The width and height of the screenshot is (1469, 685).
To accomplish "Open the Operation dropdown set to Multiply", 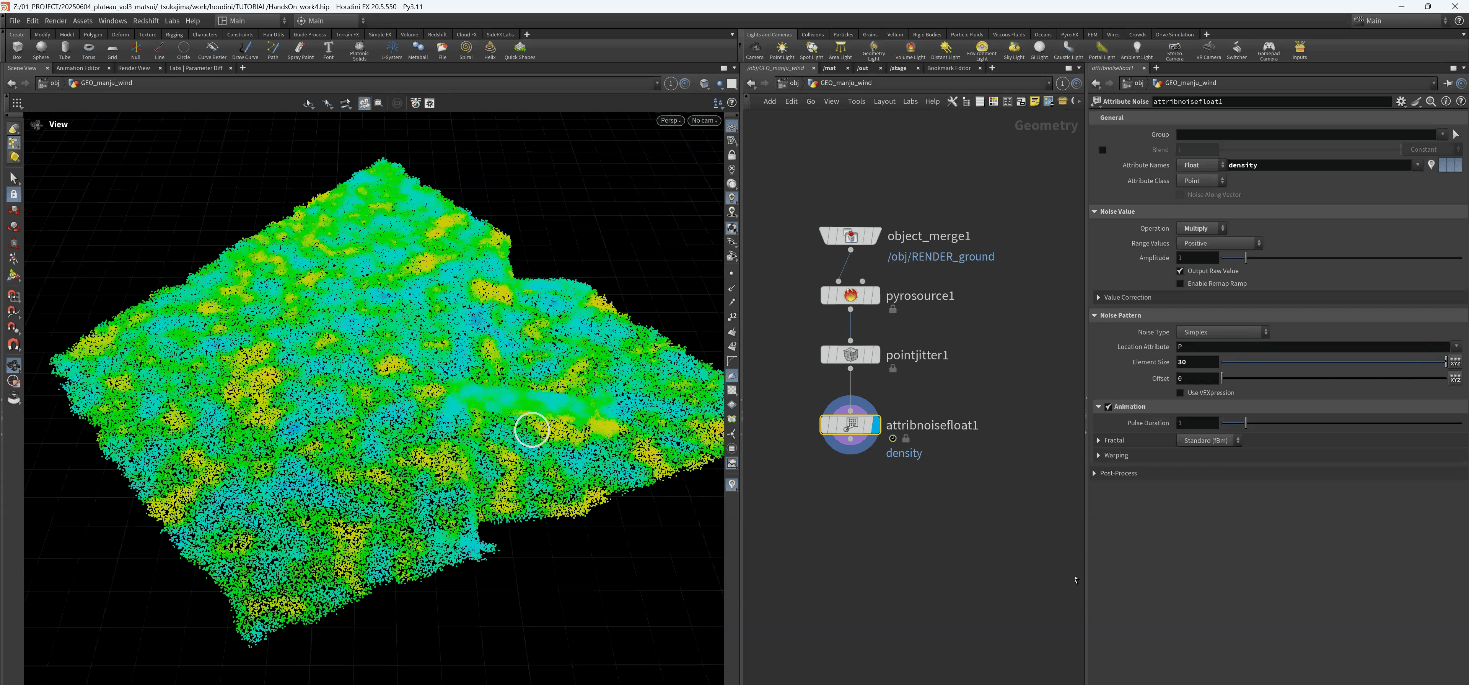I will pyautogui.click(x=1202, y=229).
